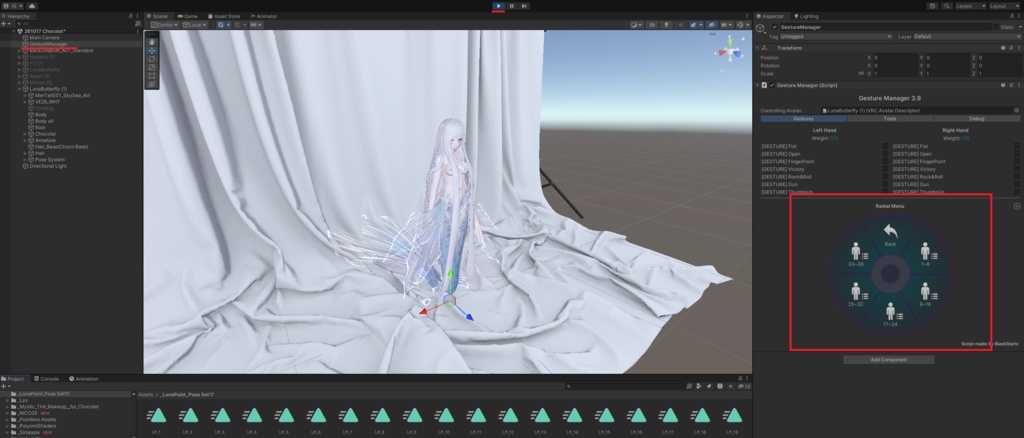This screenshot has height=438, width=1024.
Task: Select the Transform tool in scene toolbar
Action: pos(152,84)
